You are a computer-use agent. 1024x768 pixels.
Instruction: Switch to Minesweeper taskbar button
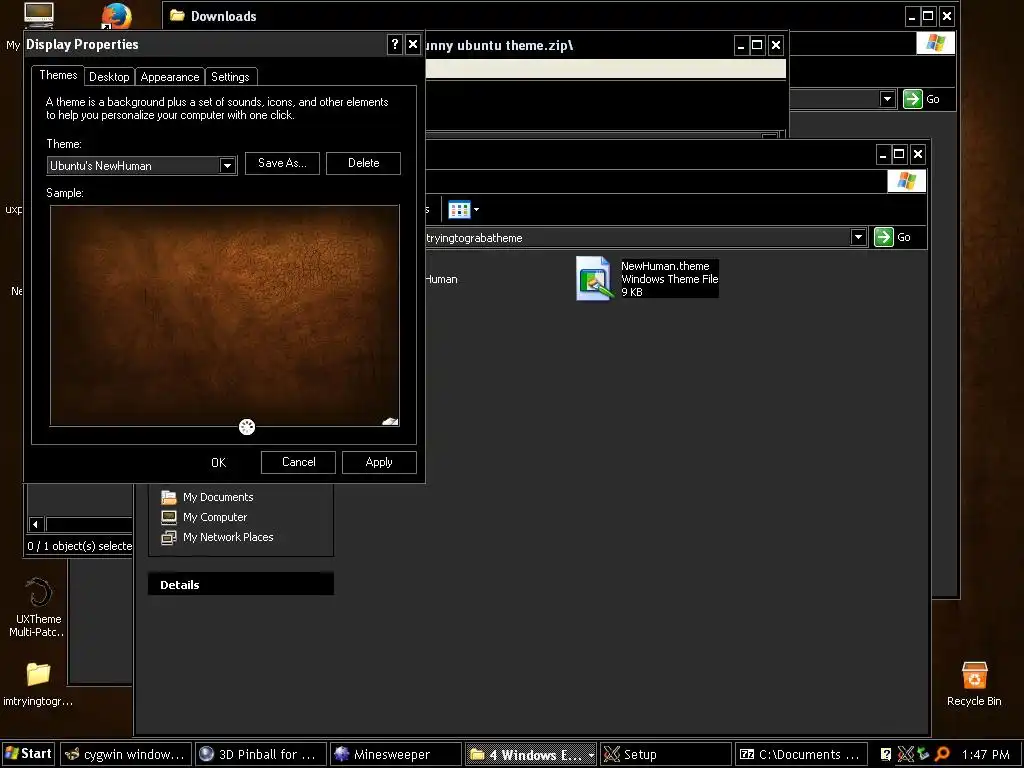point(396,754)
